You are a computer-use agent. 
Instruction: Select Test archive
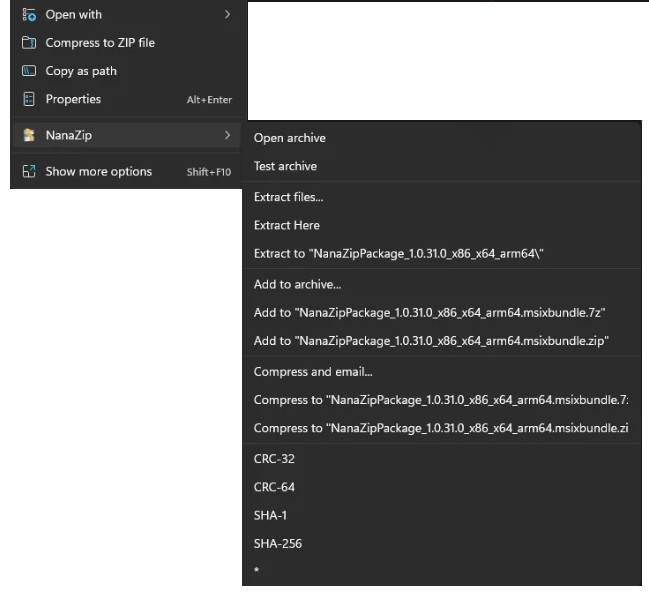point(442,166)
